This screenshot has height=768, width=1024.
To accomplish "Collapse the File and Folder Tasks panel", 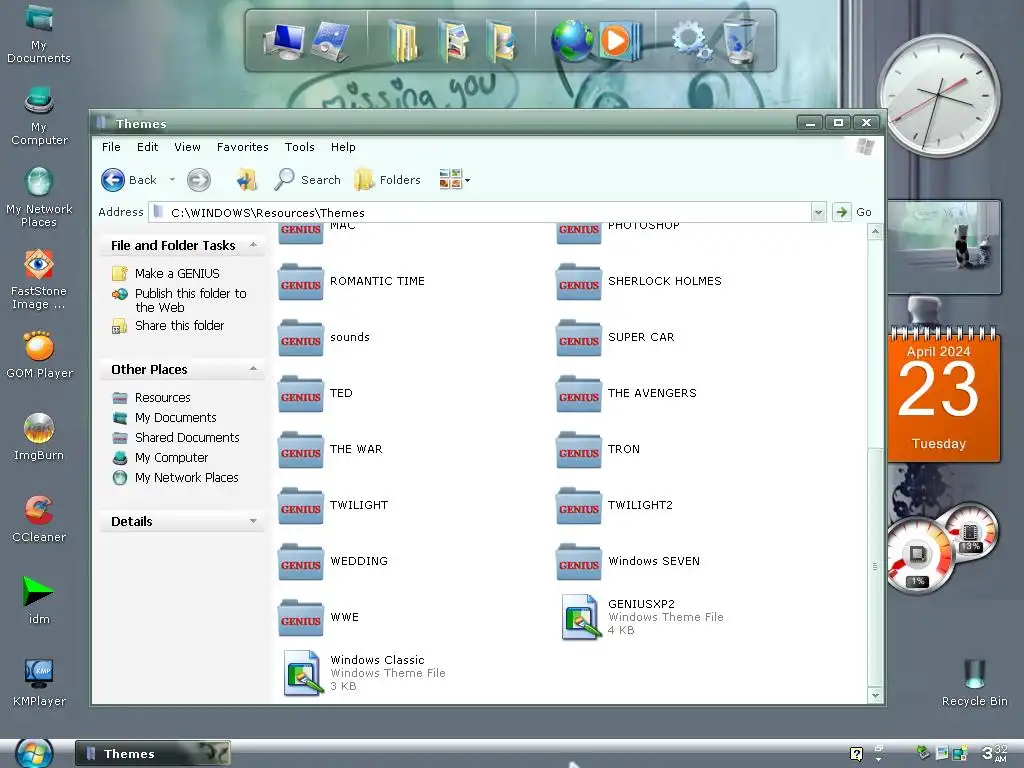I will tap(253, 246).
